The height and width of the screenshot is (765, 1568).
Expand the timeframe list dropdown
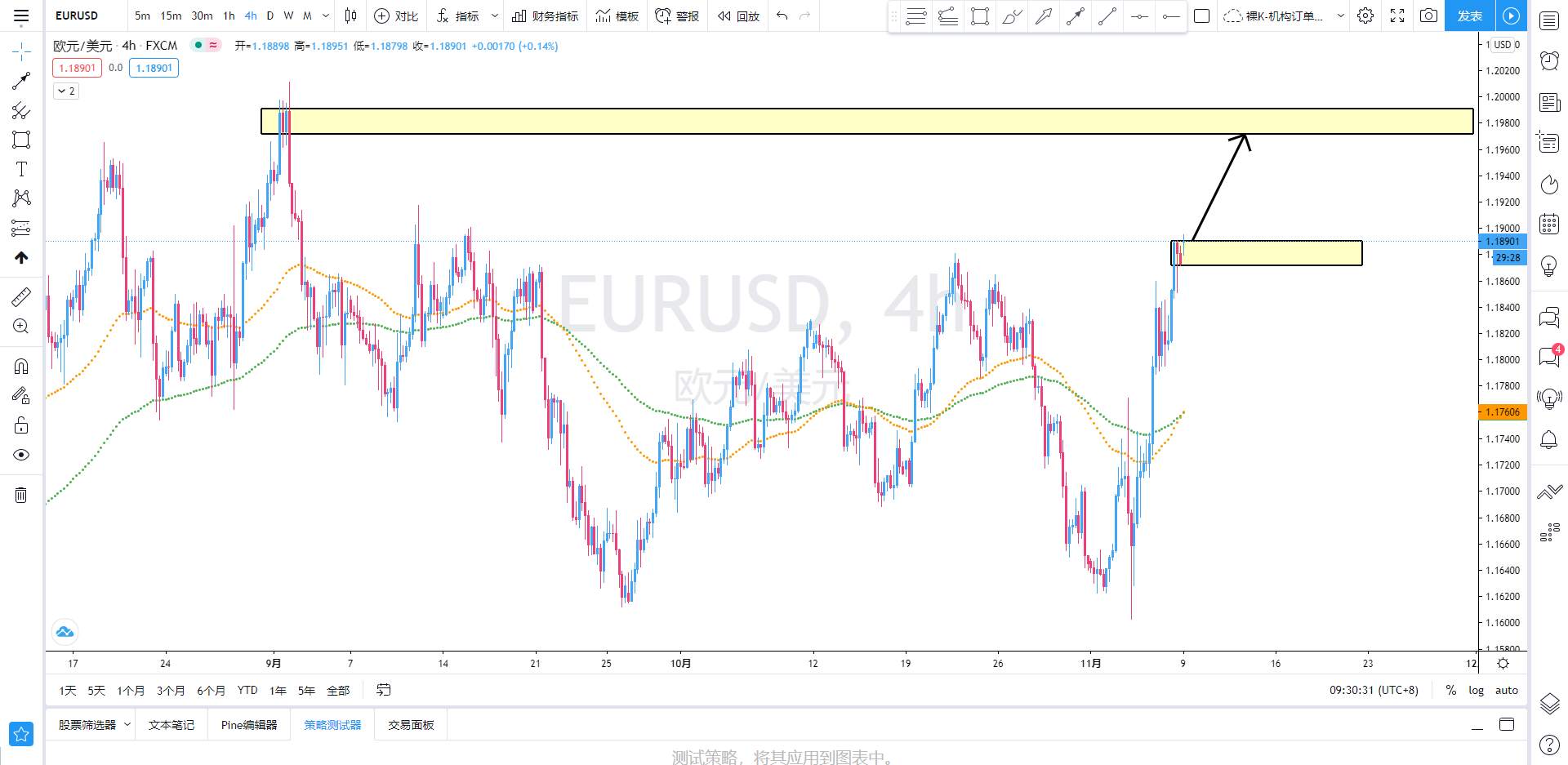pos(326,16)
